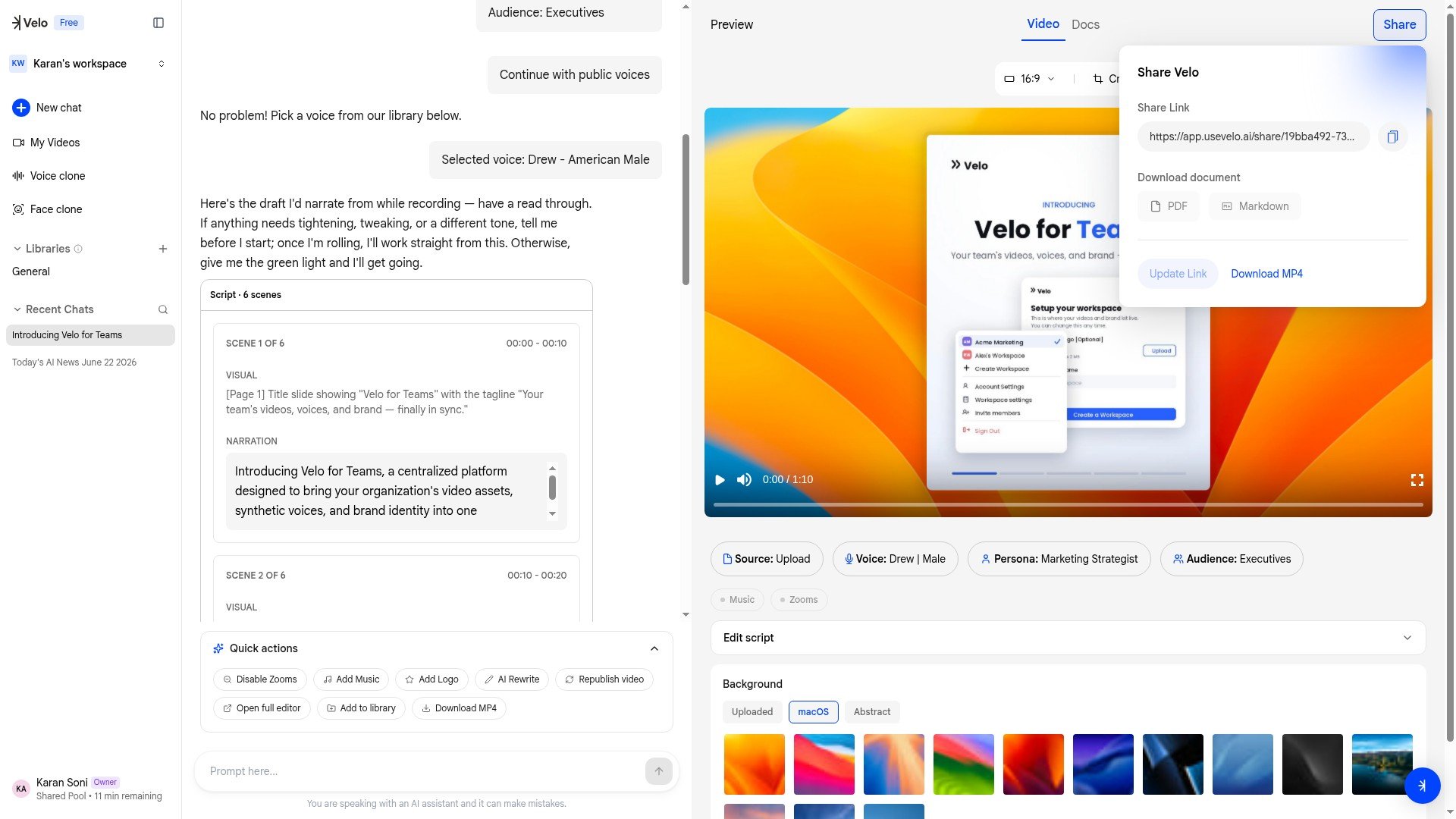This screenshot has width=1456, height=819.
Task: Click Add Logo quick action
Action: [x=431, y=679]
